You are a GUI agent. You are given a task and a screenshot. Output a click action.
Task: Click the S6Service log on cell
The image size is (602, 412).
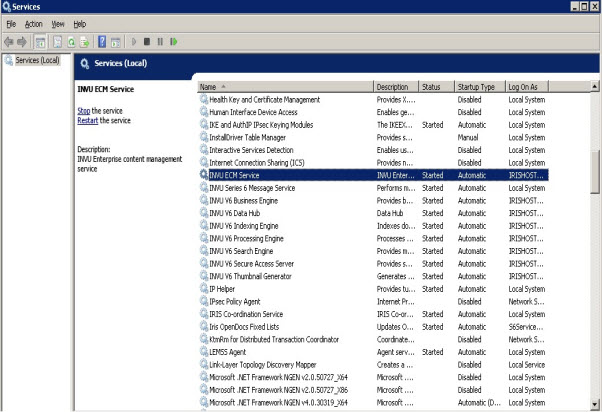[x=526, y=327]
